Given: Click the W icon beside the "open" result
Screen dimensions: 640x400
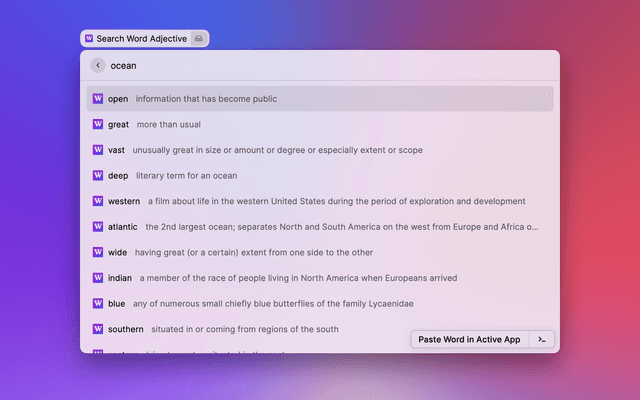Looking at the screenshot, I should click(98, 99).
